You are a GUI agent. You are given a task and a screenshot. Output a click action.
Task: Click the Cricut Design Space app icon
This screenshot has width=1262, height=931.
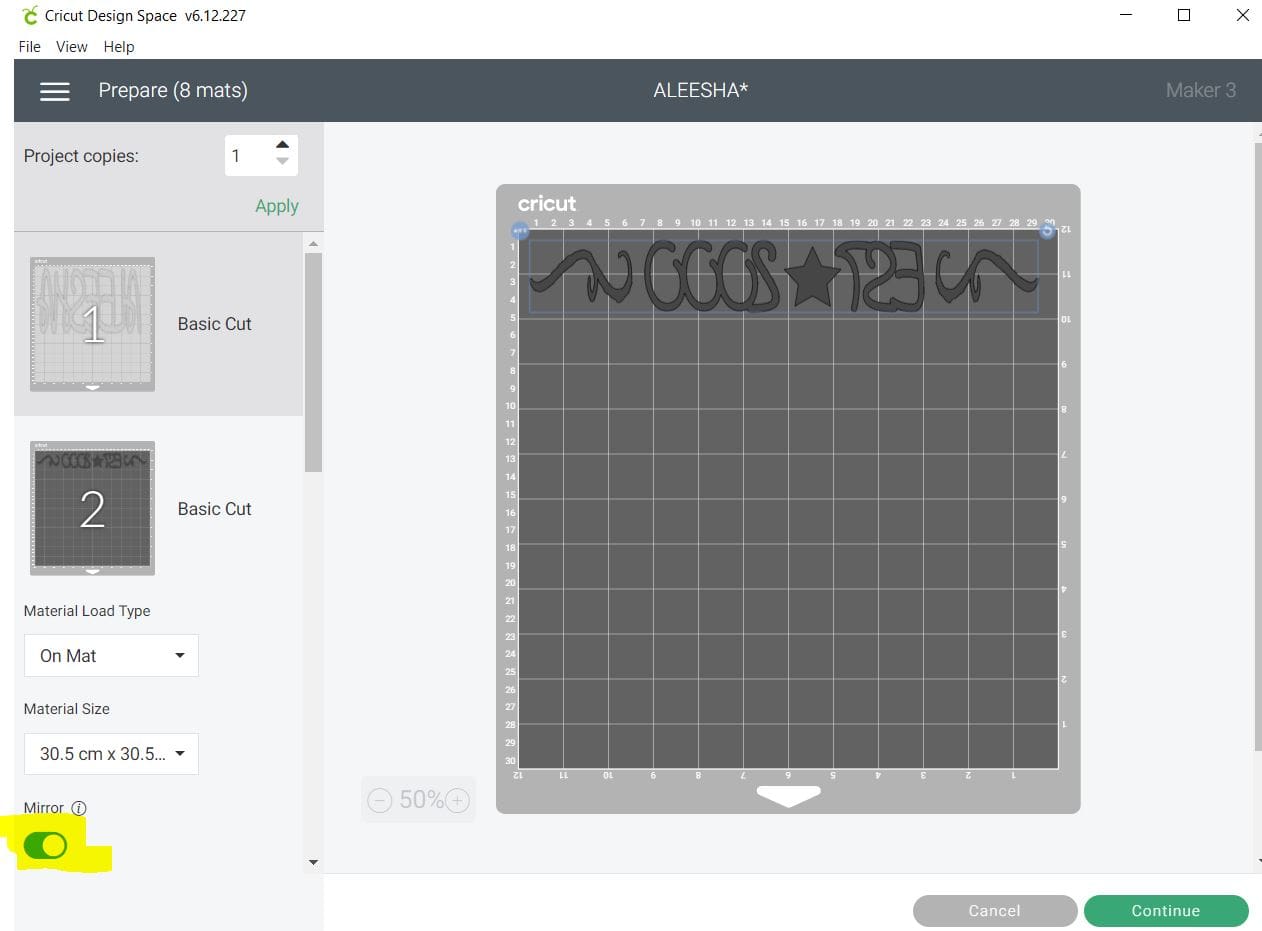point(29,15)
